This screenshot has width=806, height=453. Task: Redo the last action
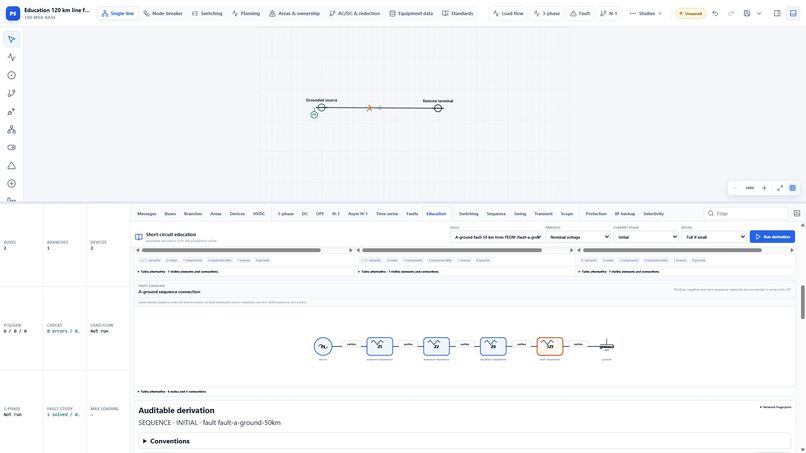(x=731, y=13)
